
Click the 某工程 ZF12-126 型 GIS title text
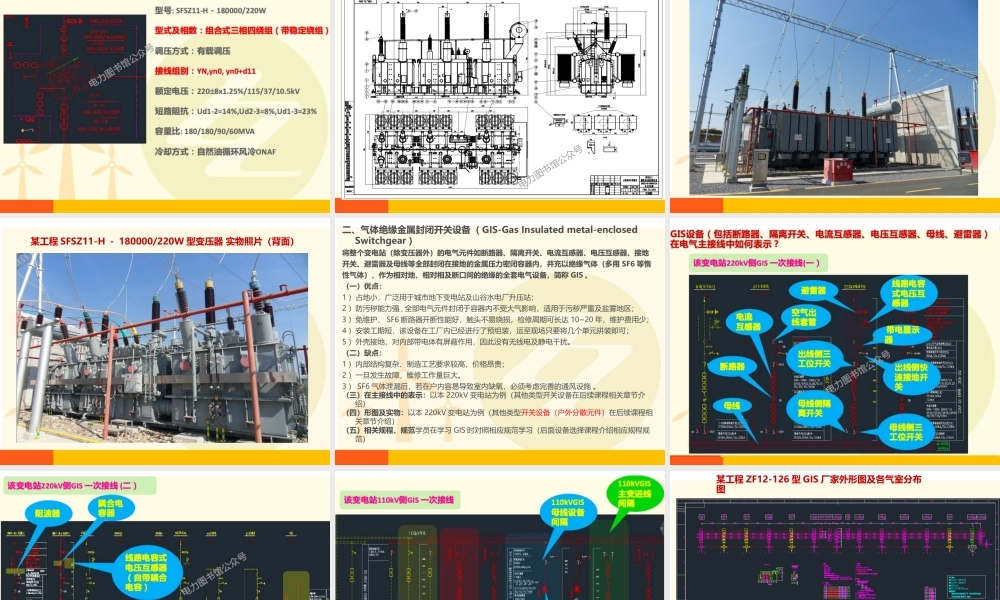coord(820,480)
